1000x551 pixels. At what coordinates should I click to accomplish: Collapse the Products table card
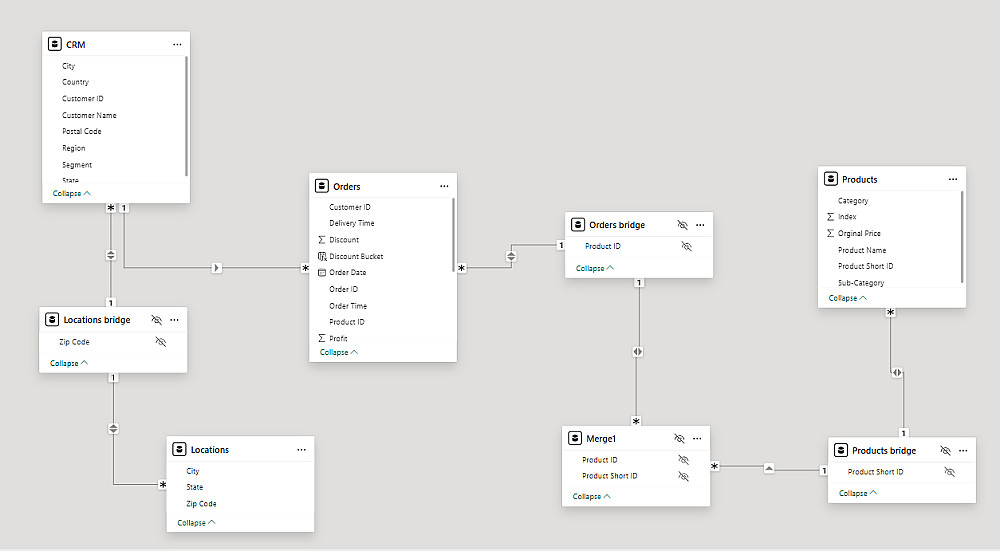click(x=848, y=298)
